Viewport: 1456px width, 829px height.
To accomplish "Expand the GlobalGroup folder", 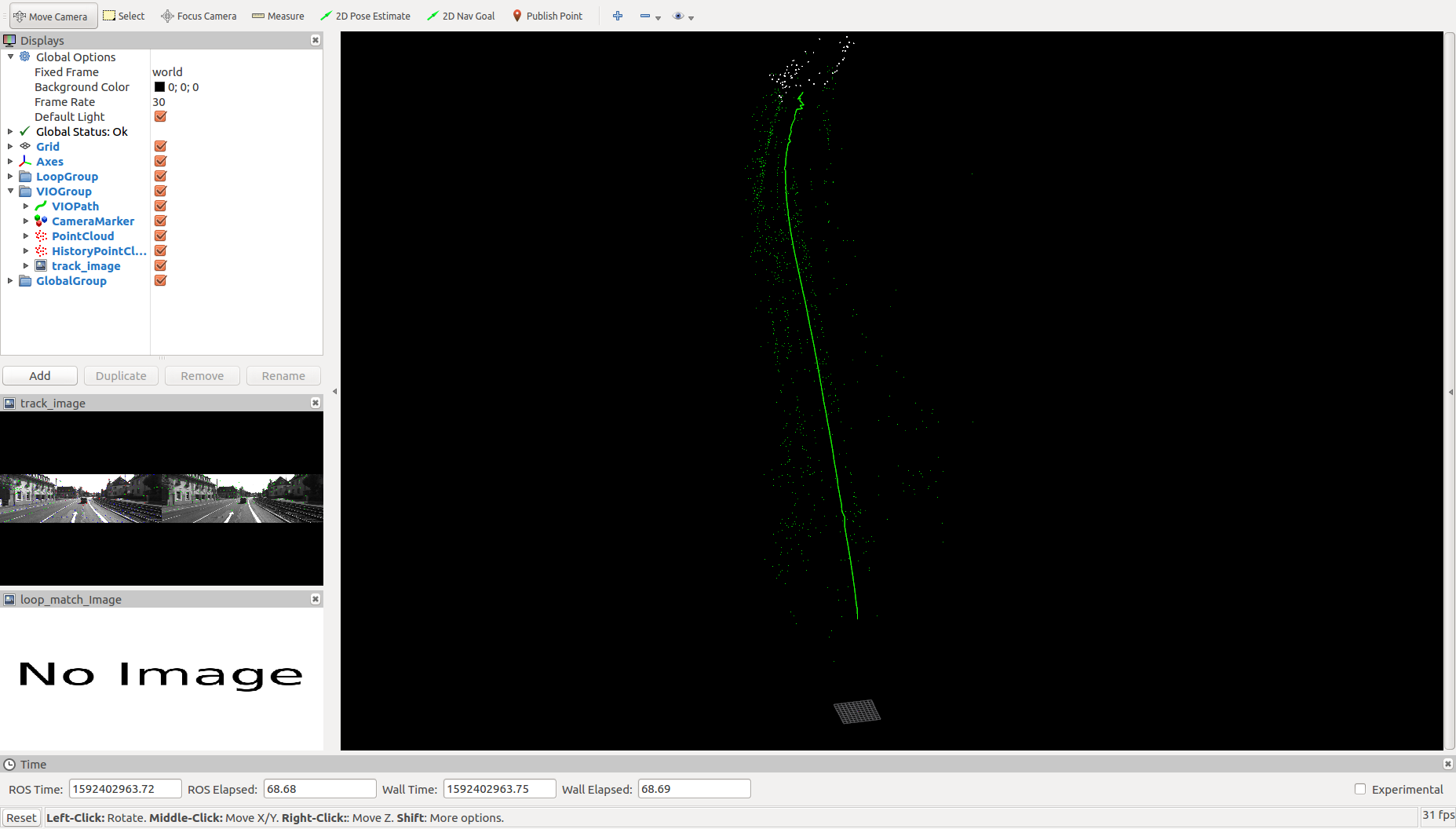I will click(10, 280).
